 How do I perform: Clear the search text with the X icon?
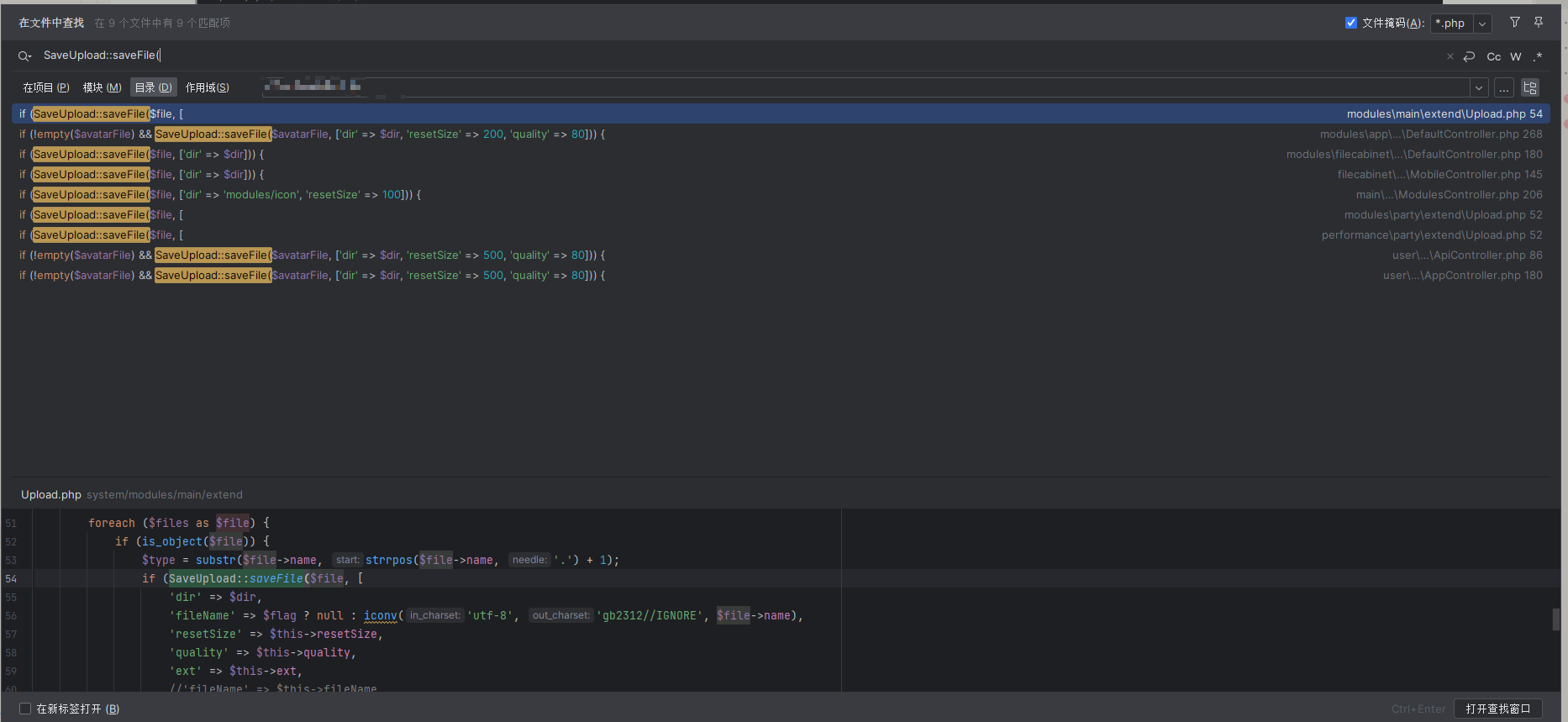[1450, 56]
